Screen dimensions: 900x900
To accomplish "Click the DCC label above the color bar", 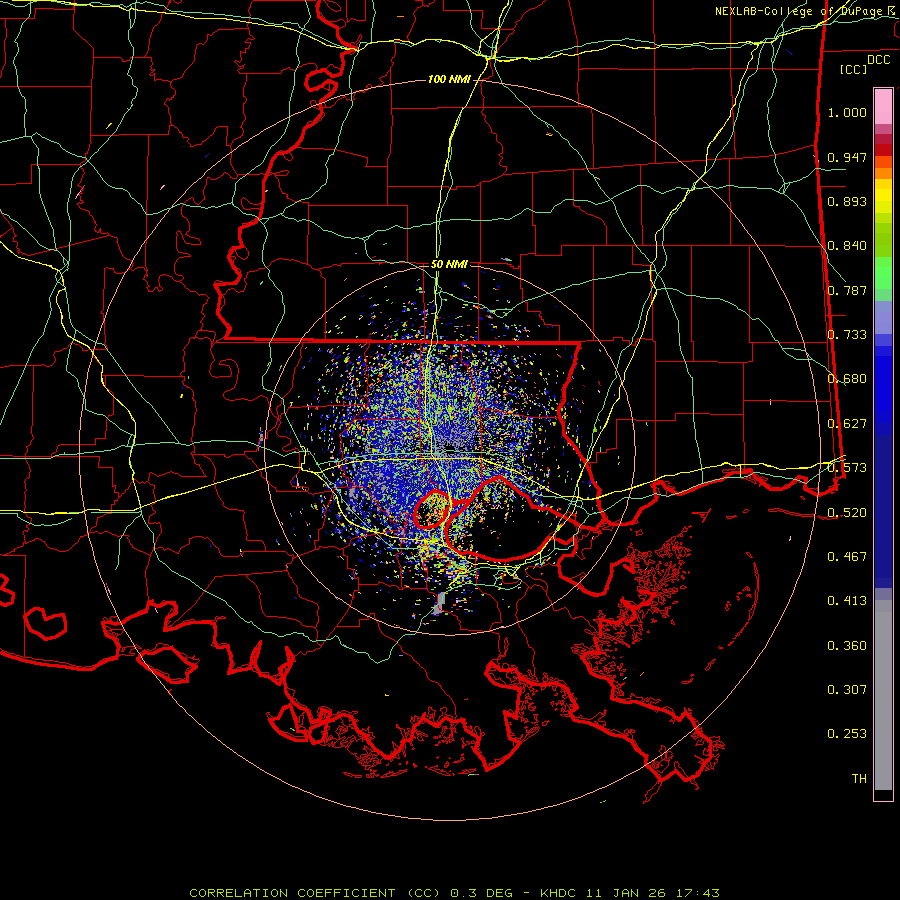I will tap(878, 60).
